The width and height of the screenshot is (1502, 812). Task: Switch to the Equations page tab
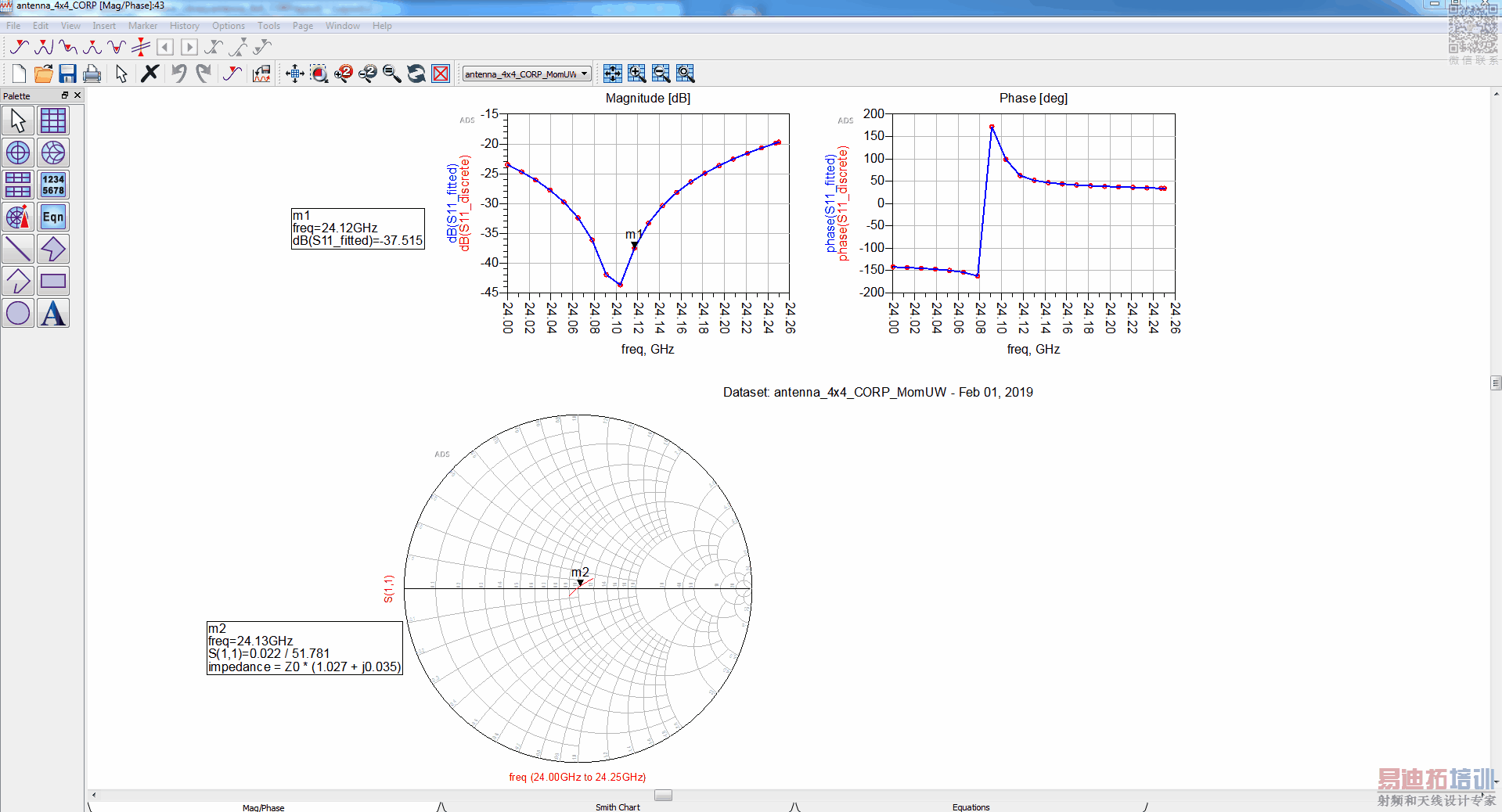click(971, 807)
